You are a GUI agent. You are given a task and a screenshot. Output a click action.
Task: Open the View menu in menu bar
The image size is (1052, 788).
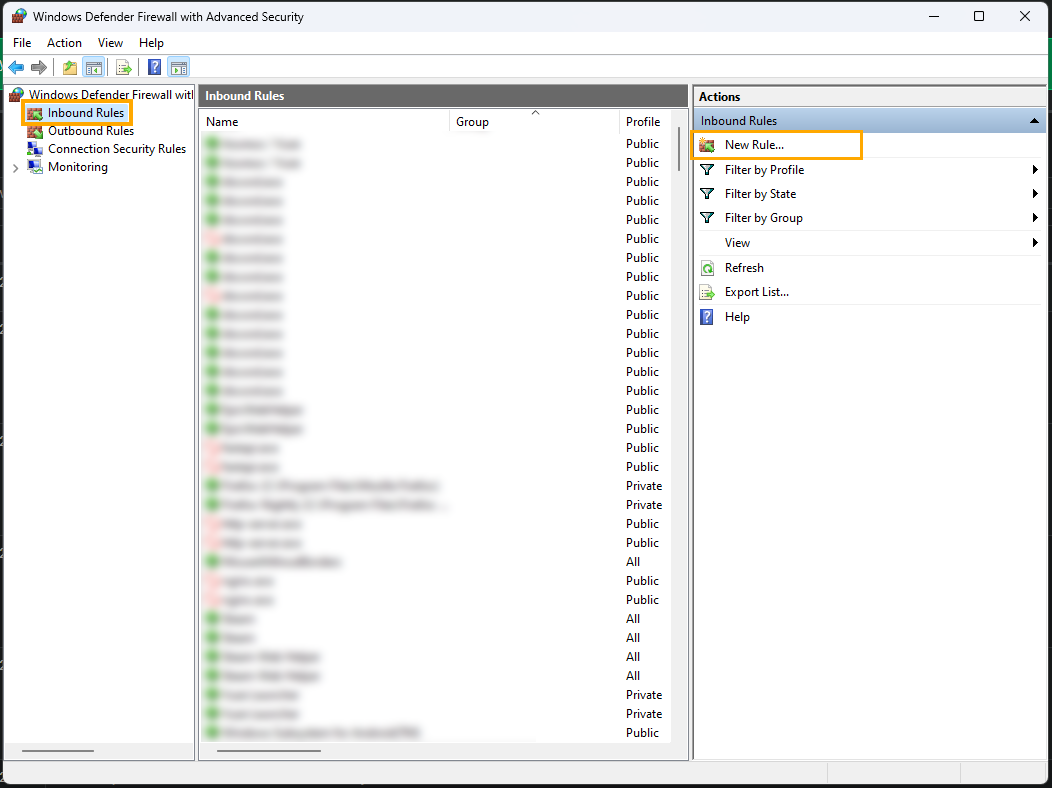tap(110, 43)
